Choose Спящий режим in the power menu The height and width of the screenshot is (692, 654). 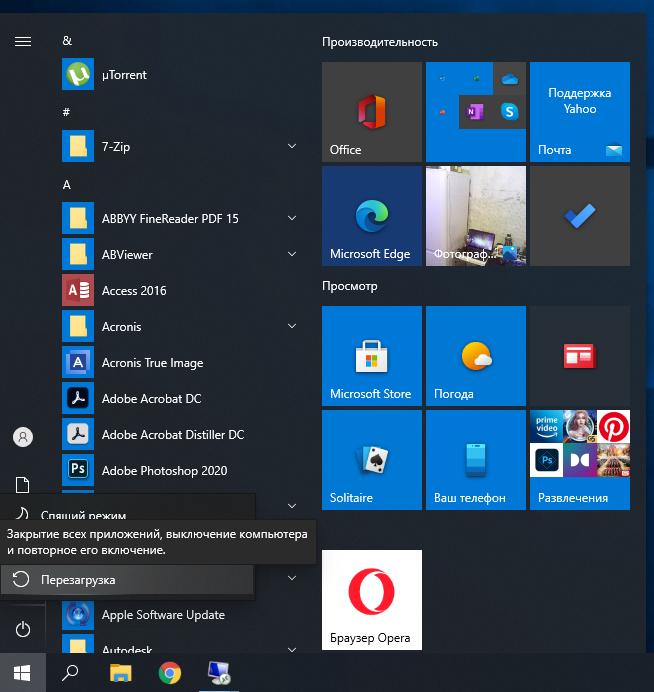[x=84, y=515]
